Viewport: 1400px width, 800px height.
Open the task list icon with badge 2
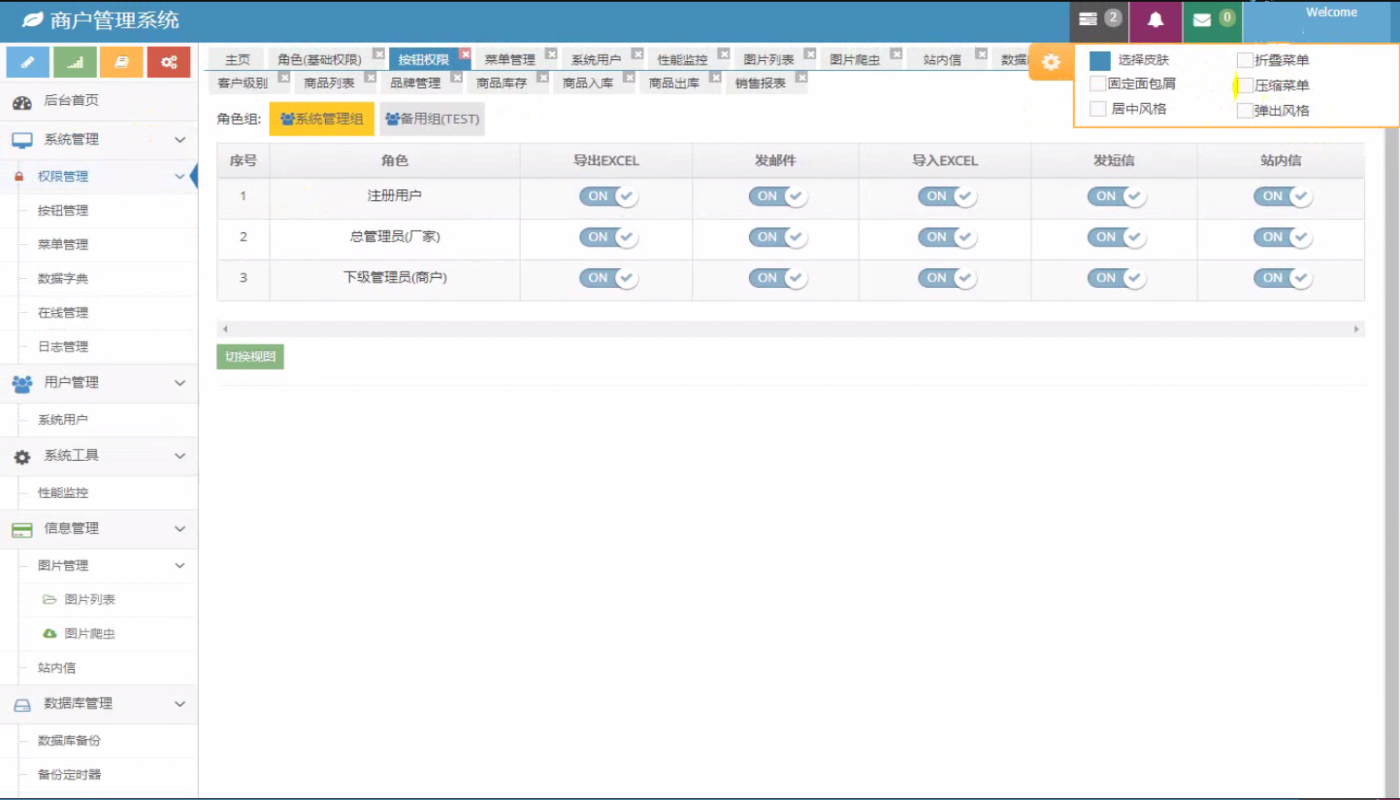(1099, 20)
